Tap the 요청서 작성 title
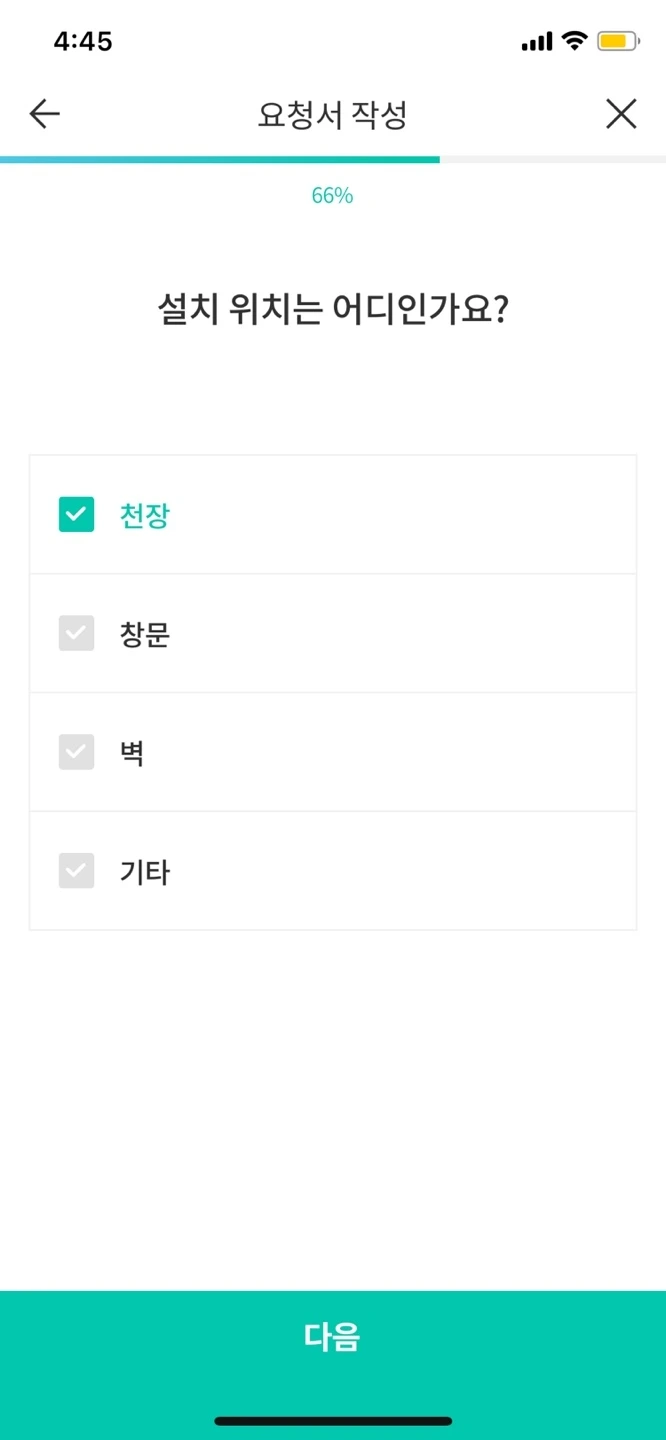This screenshot has height=1440, width=666. 333,114
